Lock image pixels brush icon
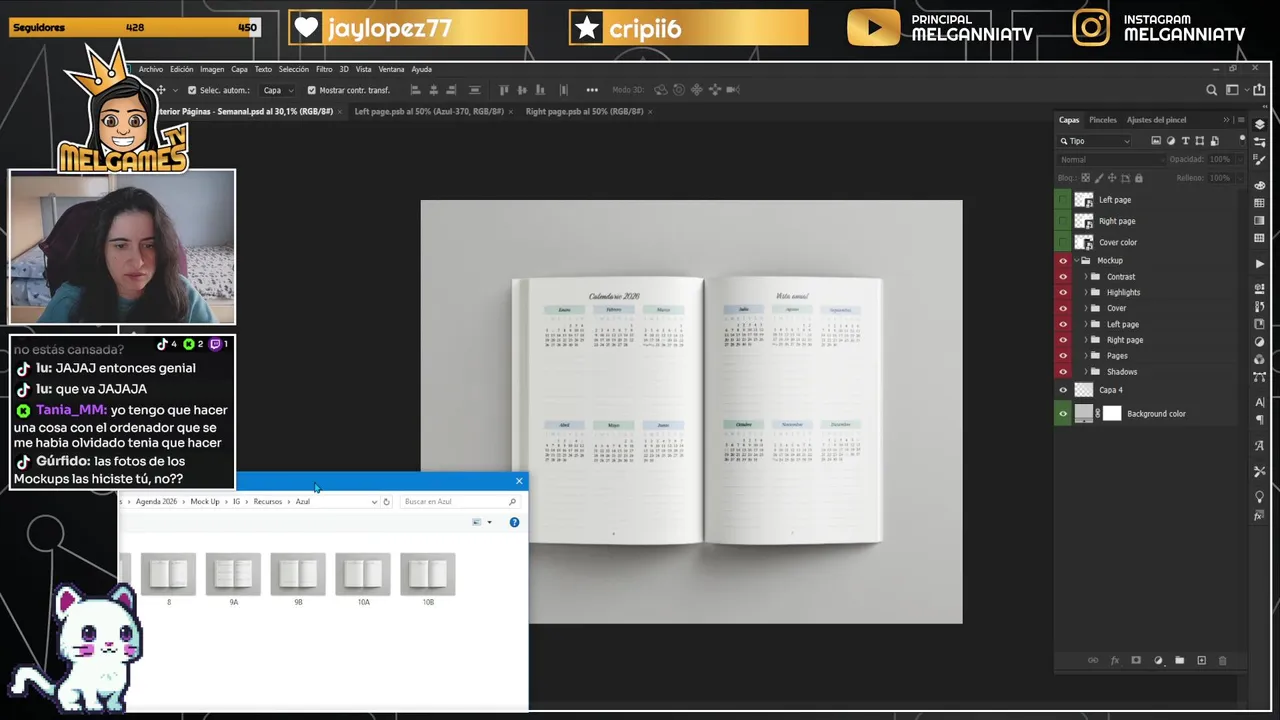Viewport: 1280px width, 720px height. pos(1100,178)
